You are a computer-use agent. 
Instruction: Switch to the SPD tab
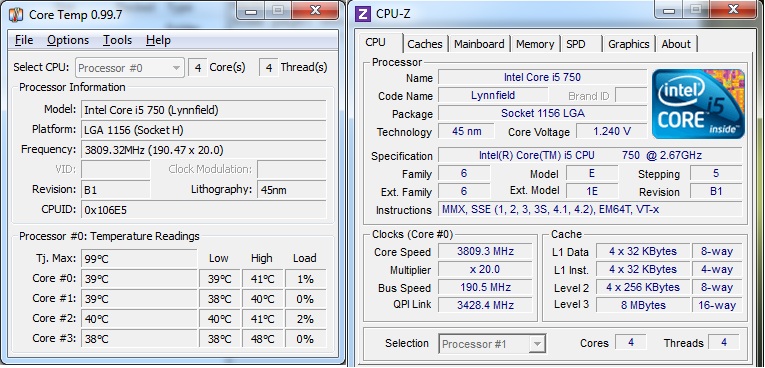point(576,44)
